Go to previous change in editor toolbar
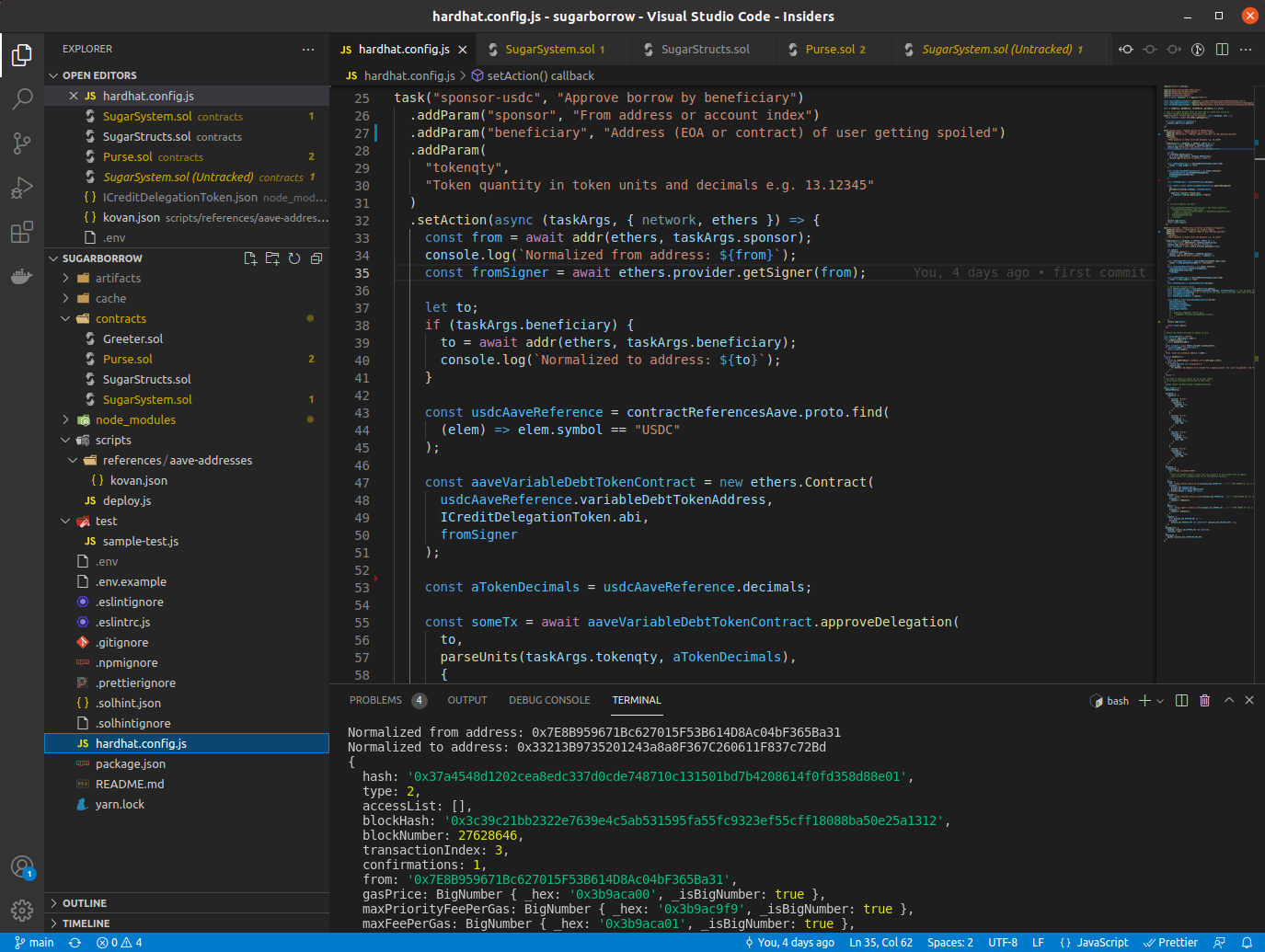The width and height of the screenshot is (1265, 952). [x=1150, y=50]
